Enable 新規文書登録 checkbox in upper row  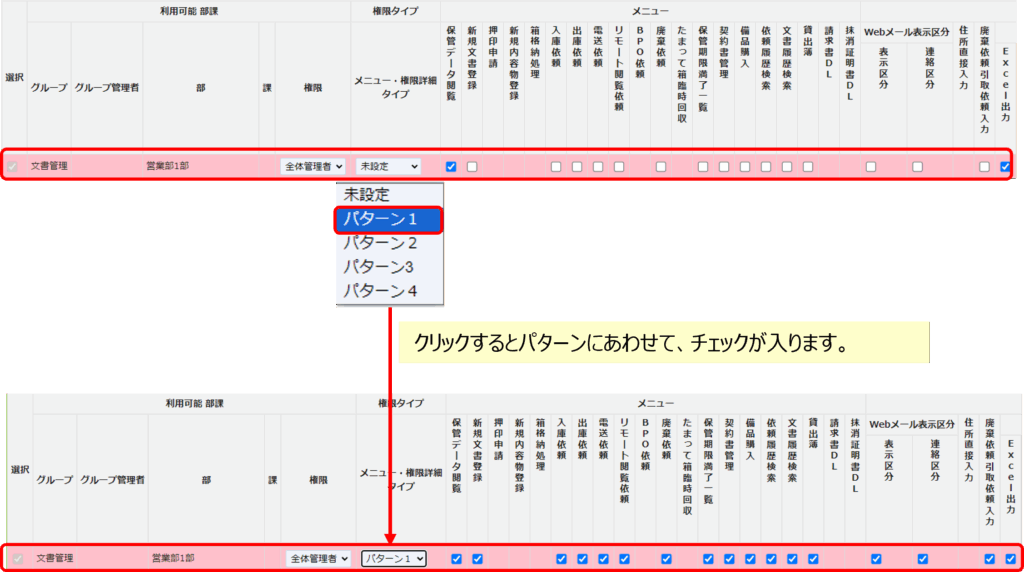coord(472,167)
